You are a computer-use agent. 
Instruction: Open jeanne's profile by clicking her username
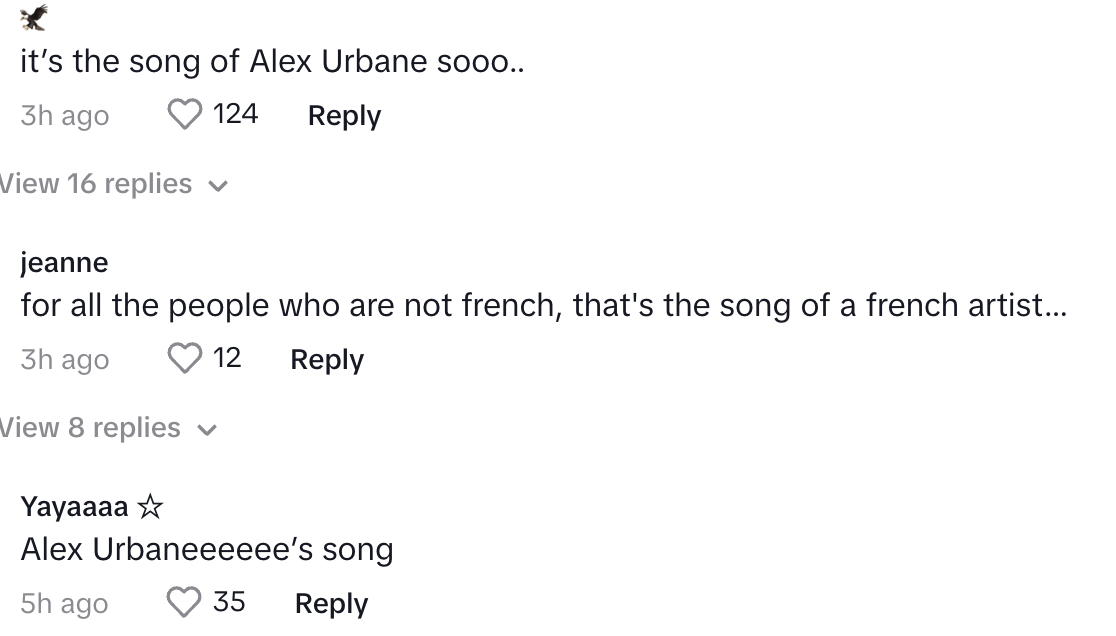(x=65, y=262)
